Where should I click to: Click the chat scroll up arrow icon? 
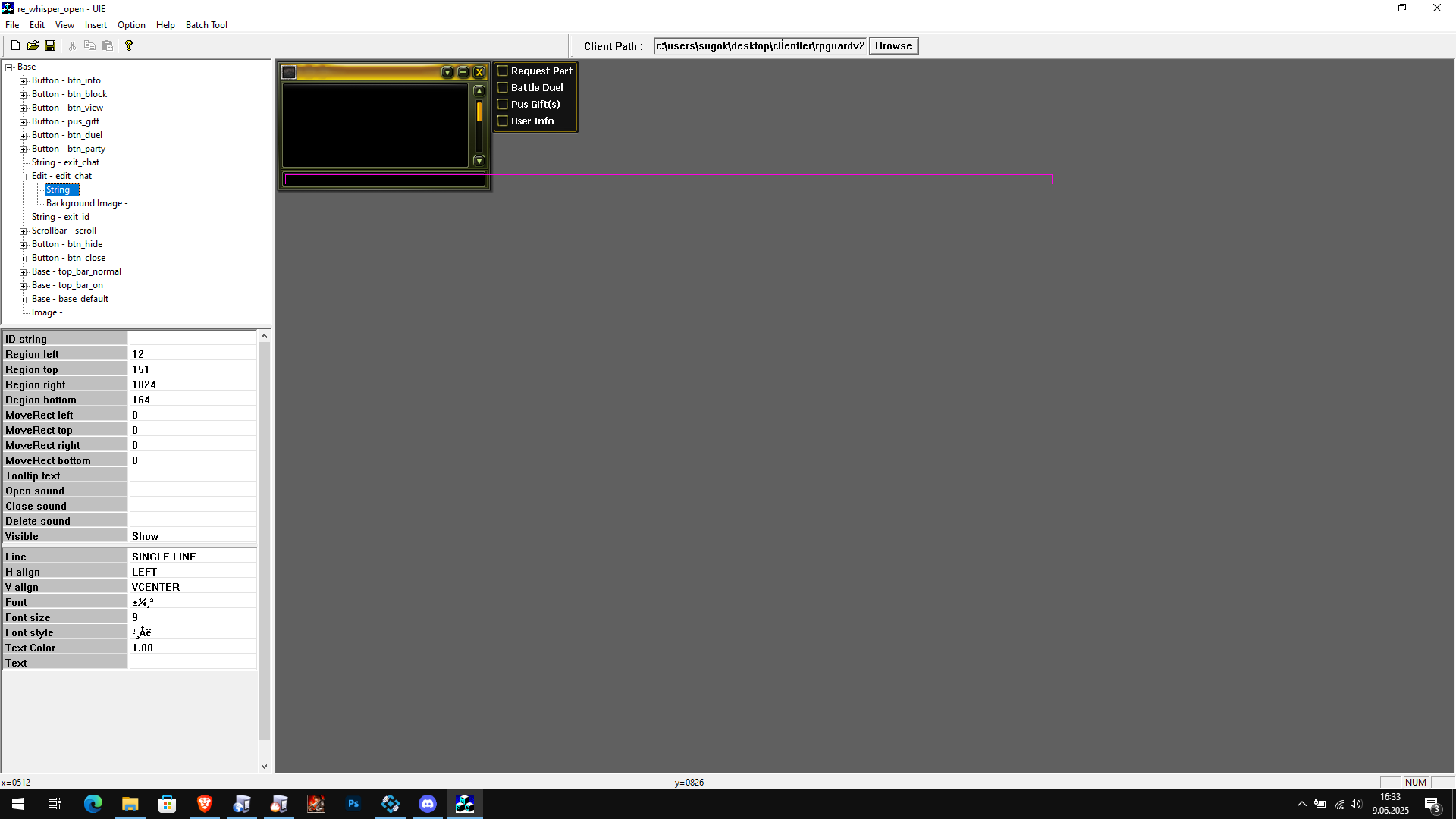coord(479,91)
